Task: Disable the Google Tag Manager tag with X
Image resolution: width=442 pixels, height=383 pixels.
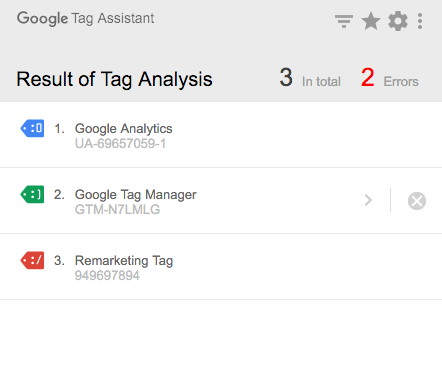Action: coord(417,201)
